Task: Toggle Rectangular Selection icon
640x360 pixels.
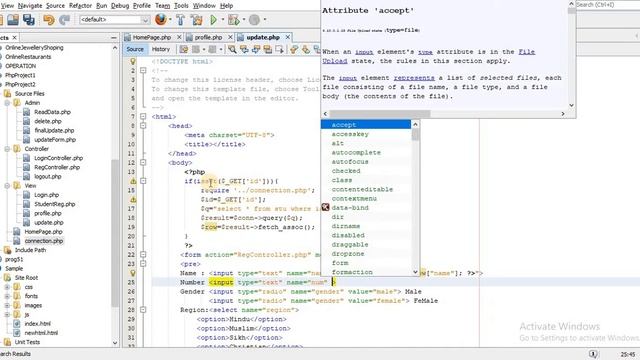Action: pos(280,49)
